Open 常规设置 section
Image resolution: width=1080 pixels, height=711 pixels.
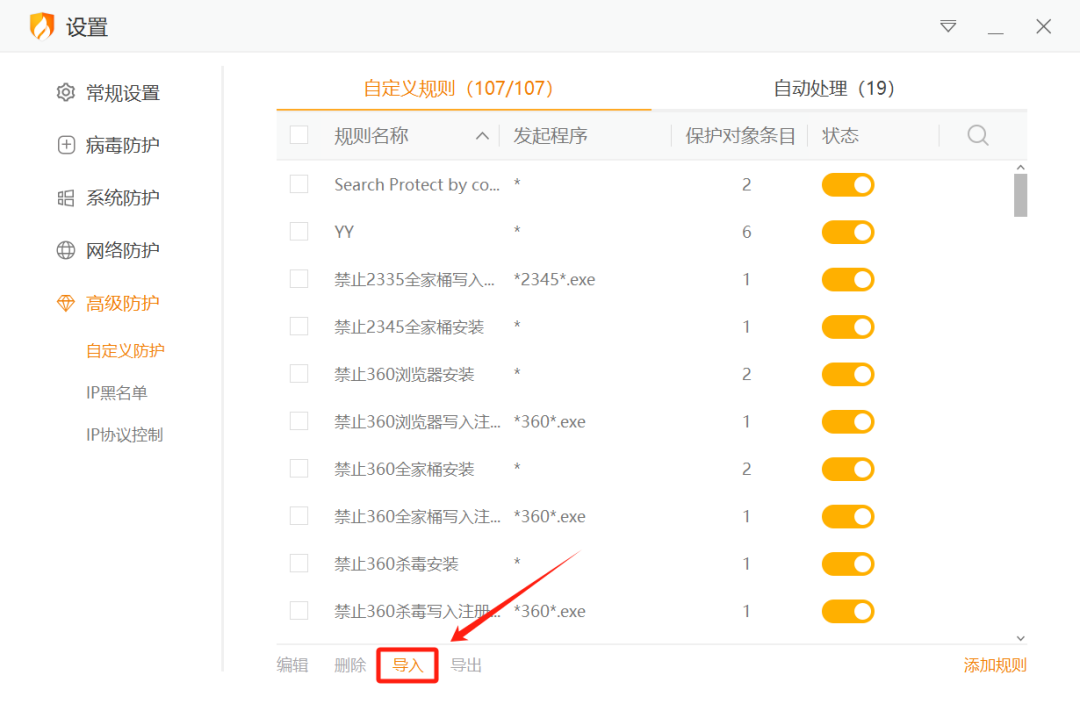(x=123, y=93)
